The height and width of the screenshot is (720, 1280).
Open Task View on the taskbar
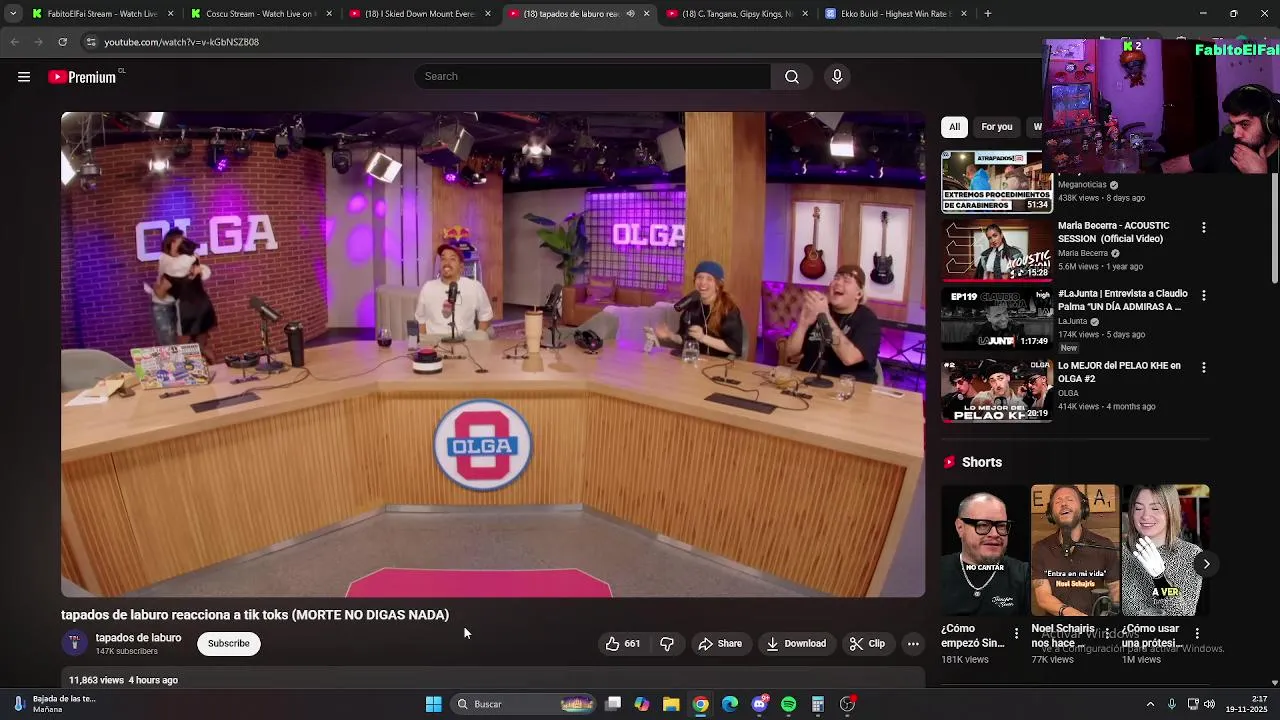click(x=613, y=704)
